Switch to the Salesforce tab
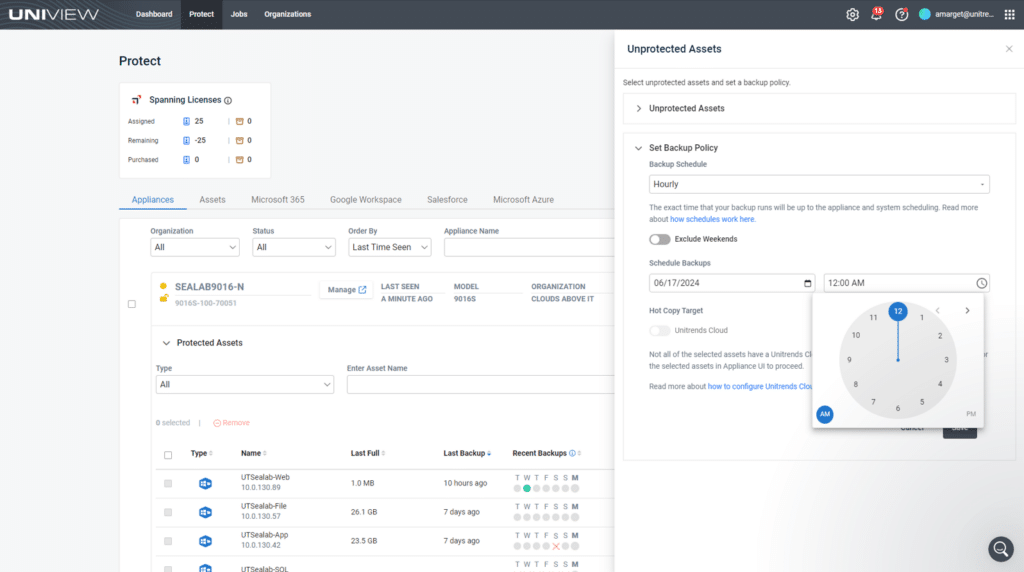 (447, 200)
